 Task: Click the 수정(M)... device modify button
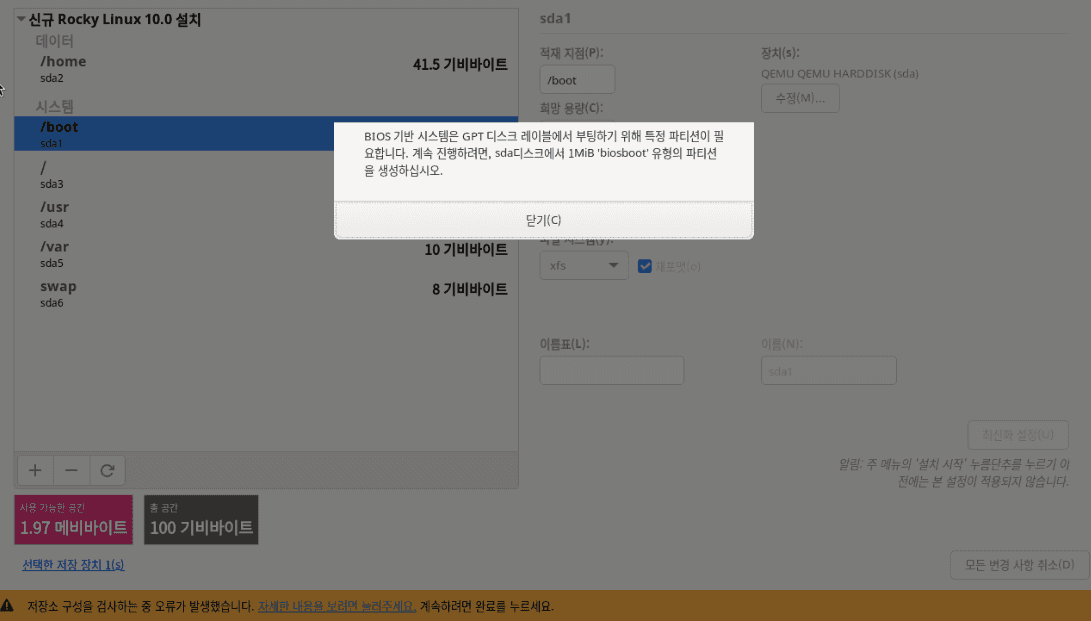pyautogui.click(x=800, y=98)
